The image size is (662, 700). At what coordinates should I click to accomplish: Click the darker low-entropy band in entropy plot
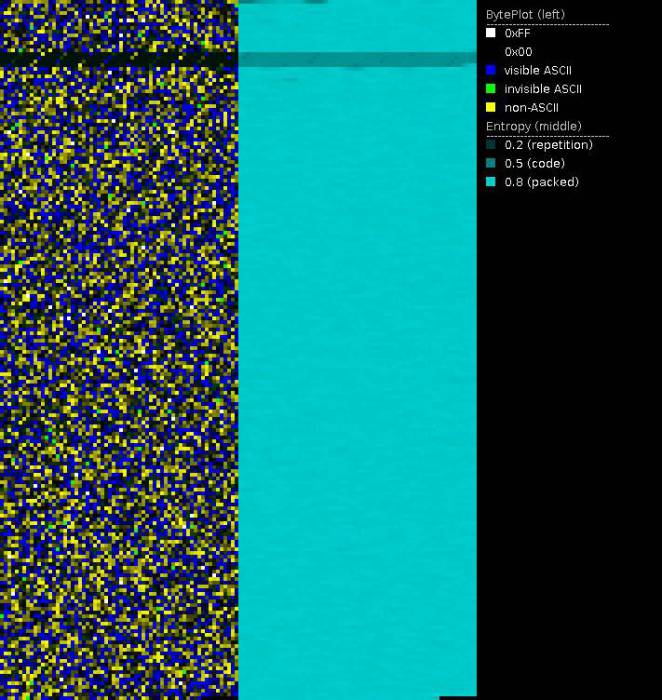click(x=358, y=59)
